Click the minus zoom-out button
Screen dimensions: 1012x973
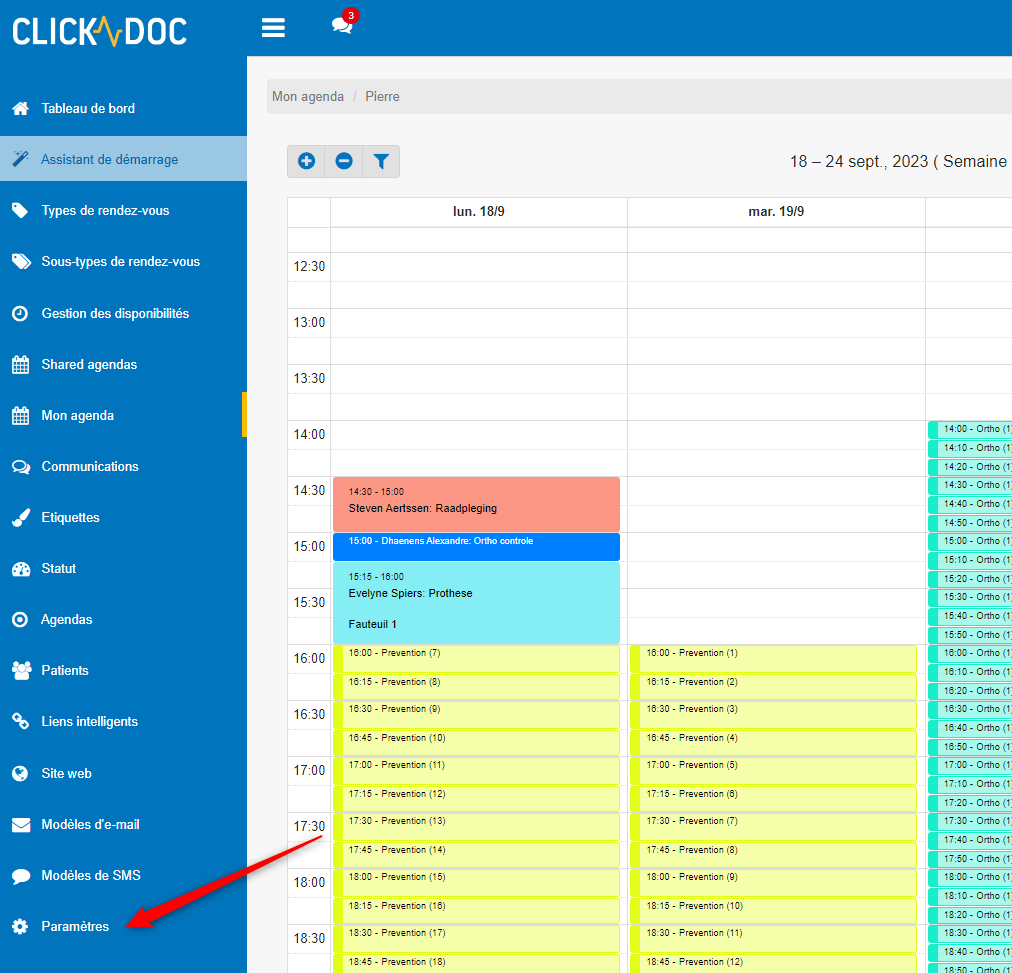[x=344, y=161]
